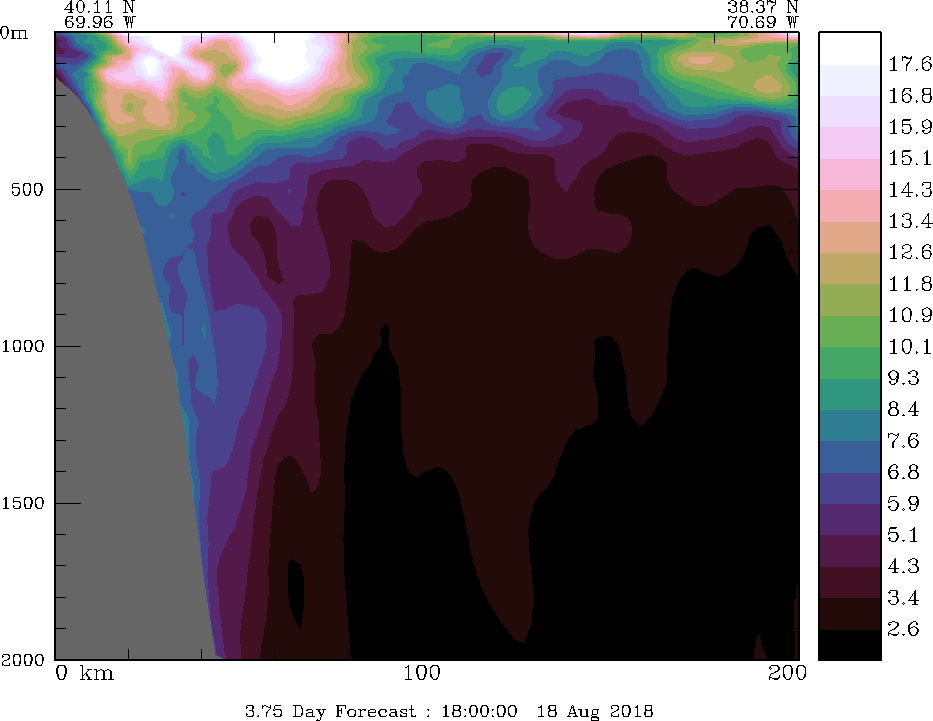Click the '2.6' colorbar label
Screen dimensions: 933x721
click(x=903, y=629)
